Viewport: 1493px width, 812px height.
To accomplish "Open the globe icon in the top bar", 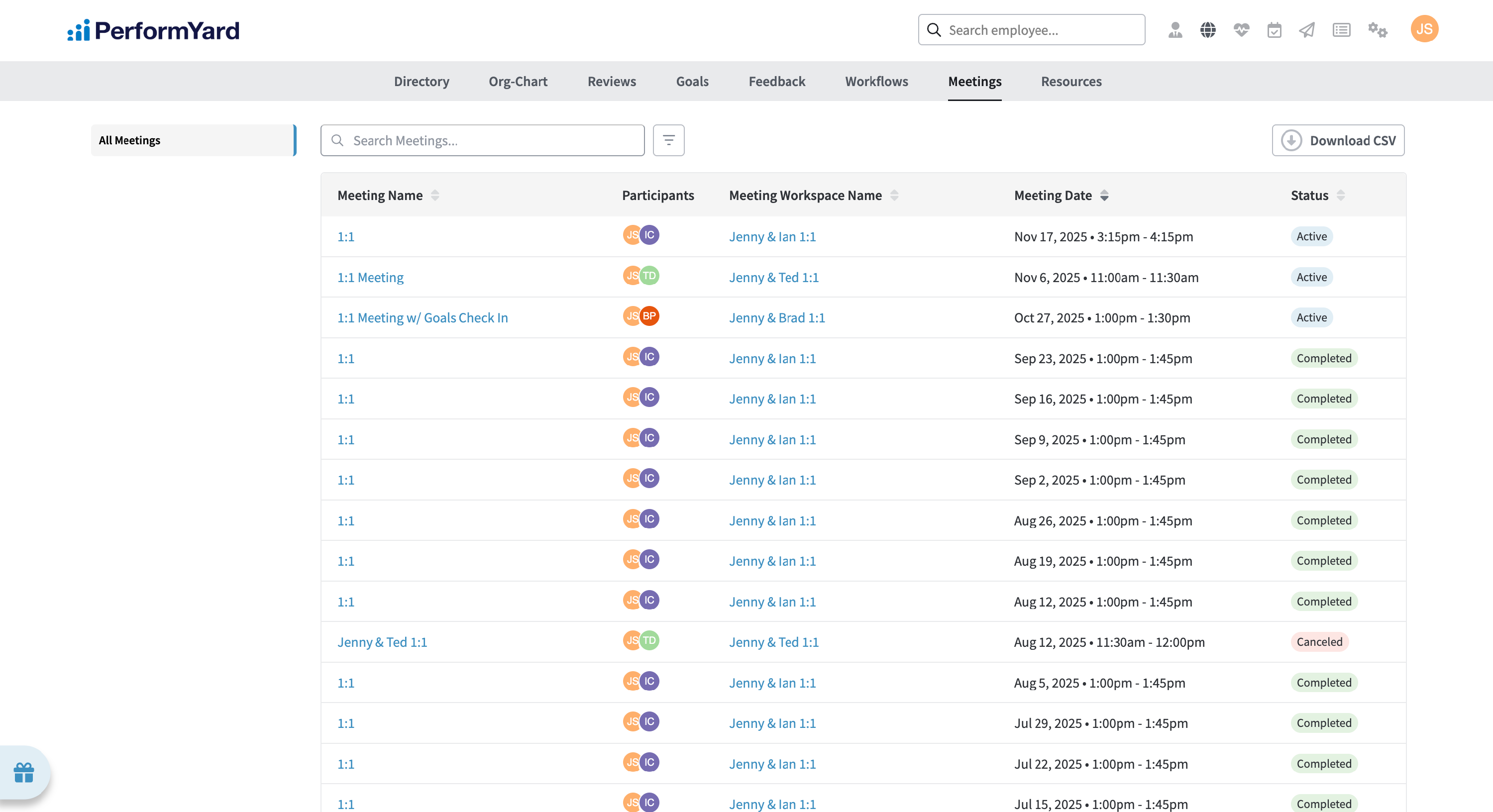I will pos(1208,29).
